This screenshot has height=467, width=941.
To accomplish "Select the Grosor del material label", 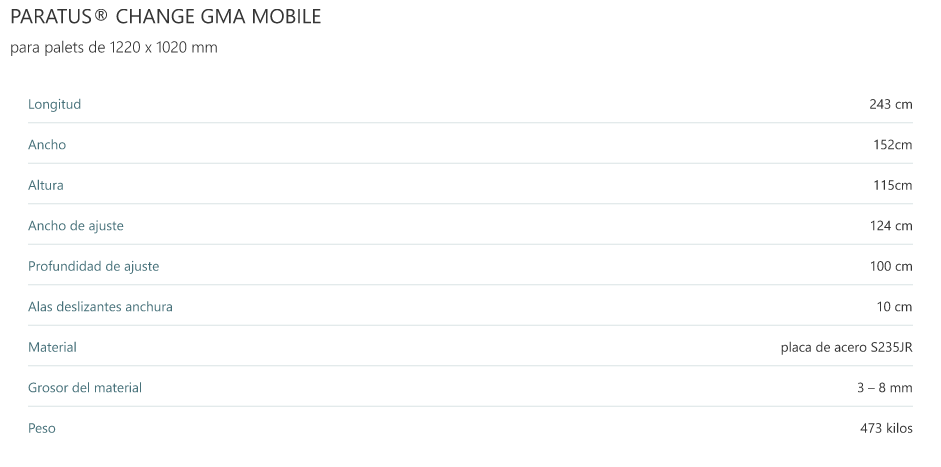I will tap(85, 388).
